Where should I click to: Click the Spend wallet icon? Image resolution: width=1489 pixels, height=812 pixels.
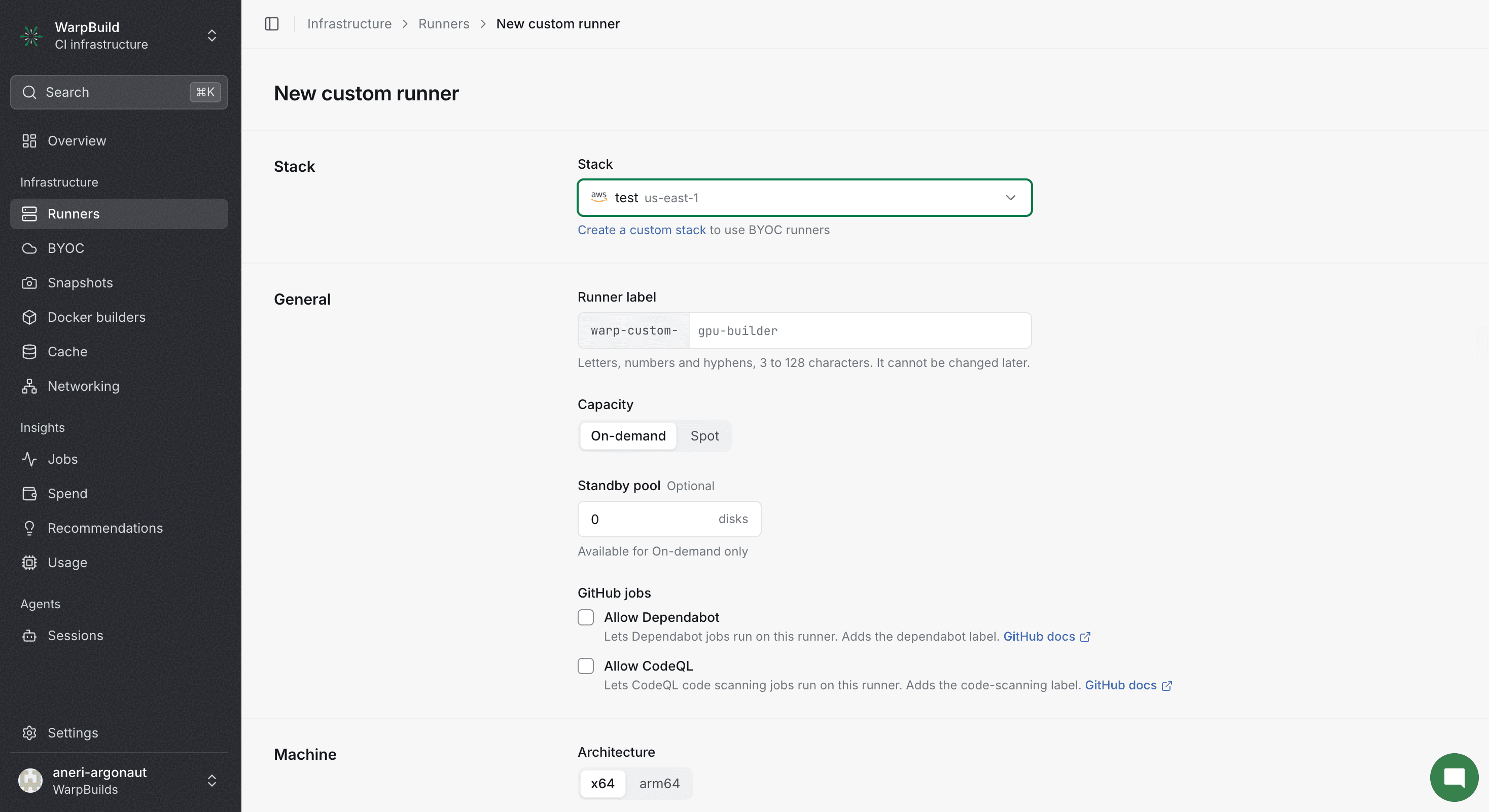click(29, 494)
